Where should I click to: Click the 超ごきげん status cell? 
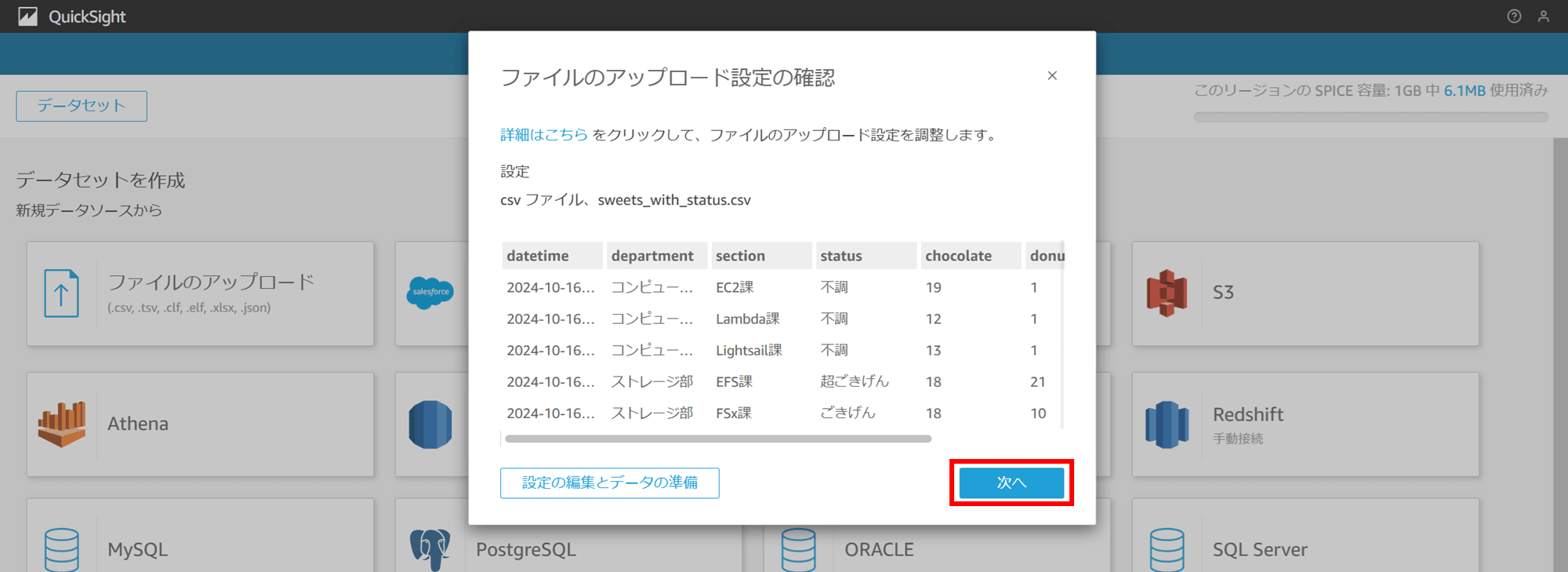(855, 381)
